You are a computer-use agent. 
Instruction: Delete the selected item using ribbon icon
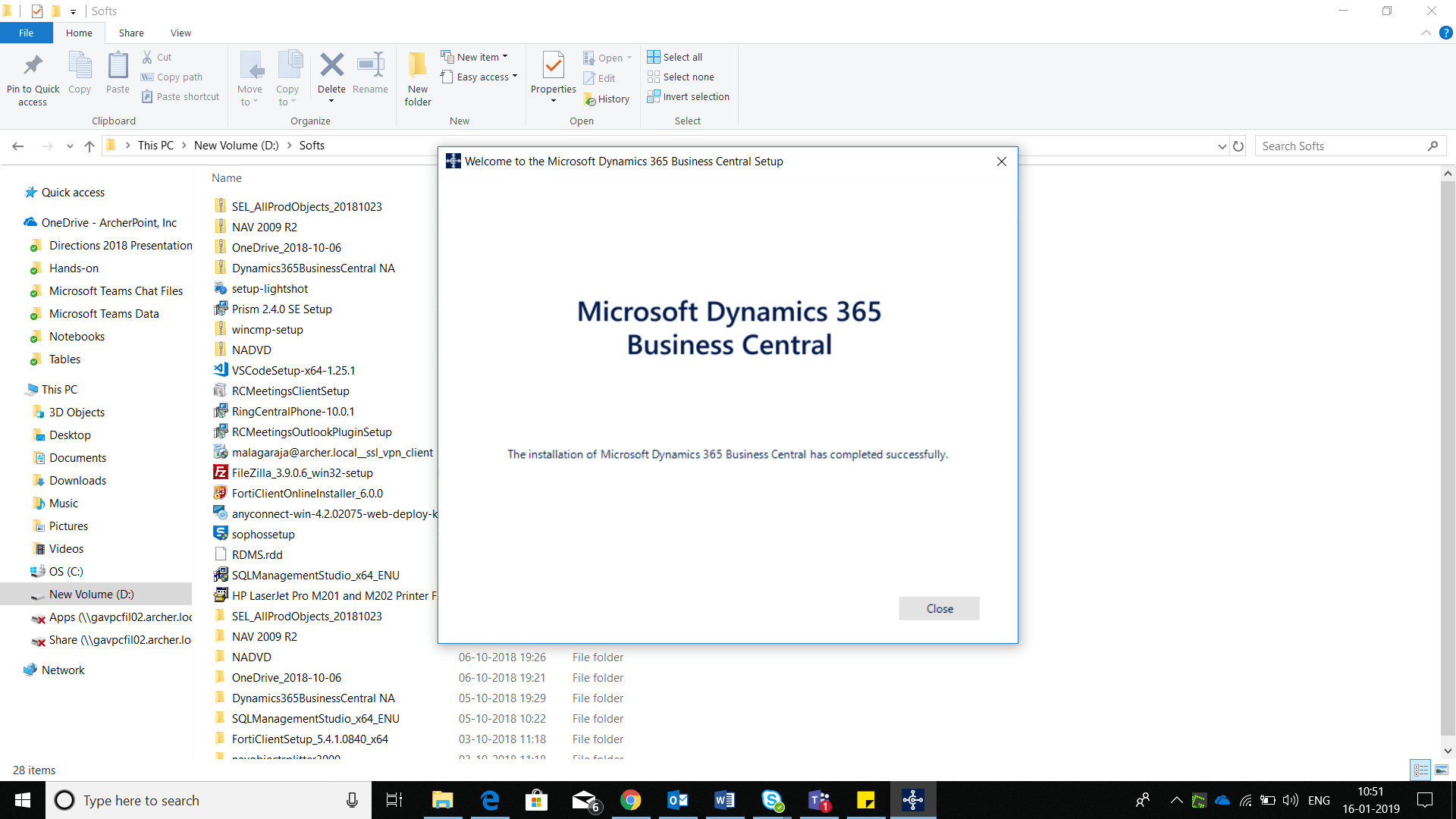331,72
